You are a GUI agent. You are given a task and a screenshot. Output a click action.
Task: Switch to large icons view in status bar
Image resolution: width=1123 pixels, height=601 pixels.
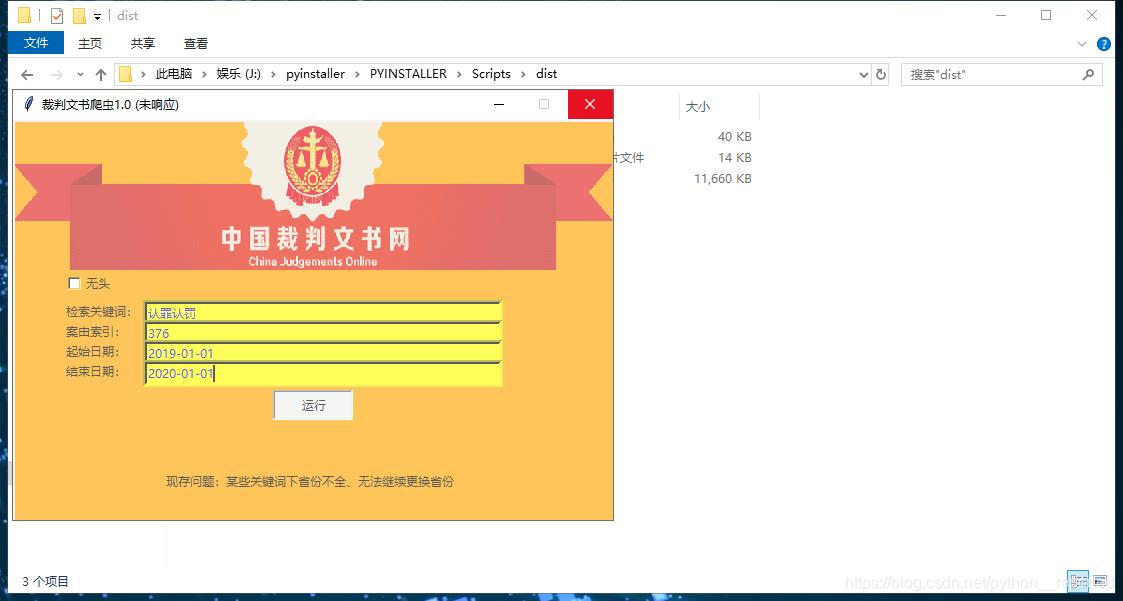pyautogui.click(x=1099, y=580)
